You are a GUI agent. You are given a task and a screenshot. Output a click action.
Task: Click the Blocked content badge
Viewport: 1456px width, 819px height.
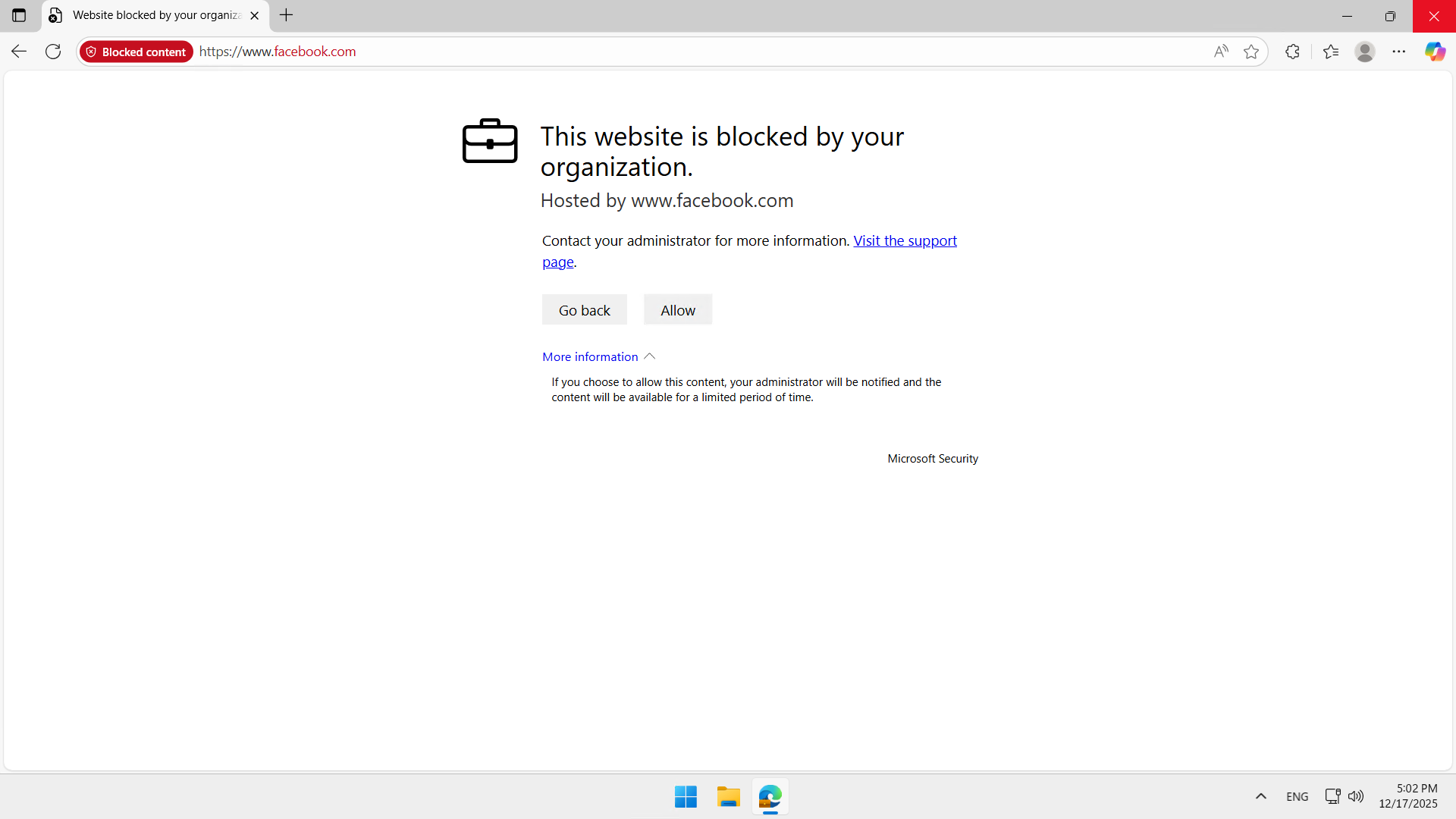pos(136,52)
